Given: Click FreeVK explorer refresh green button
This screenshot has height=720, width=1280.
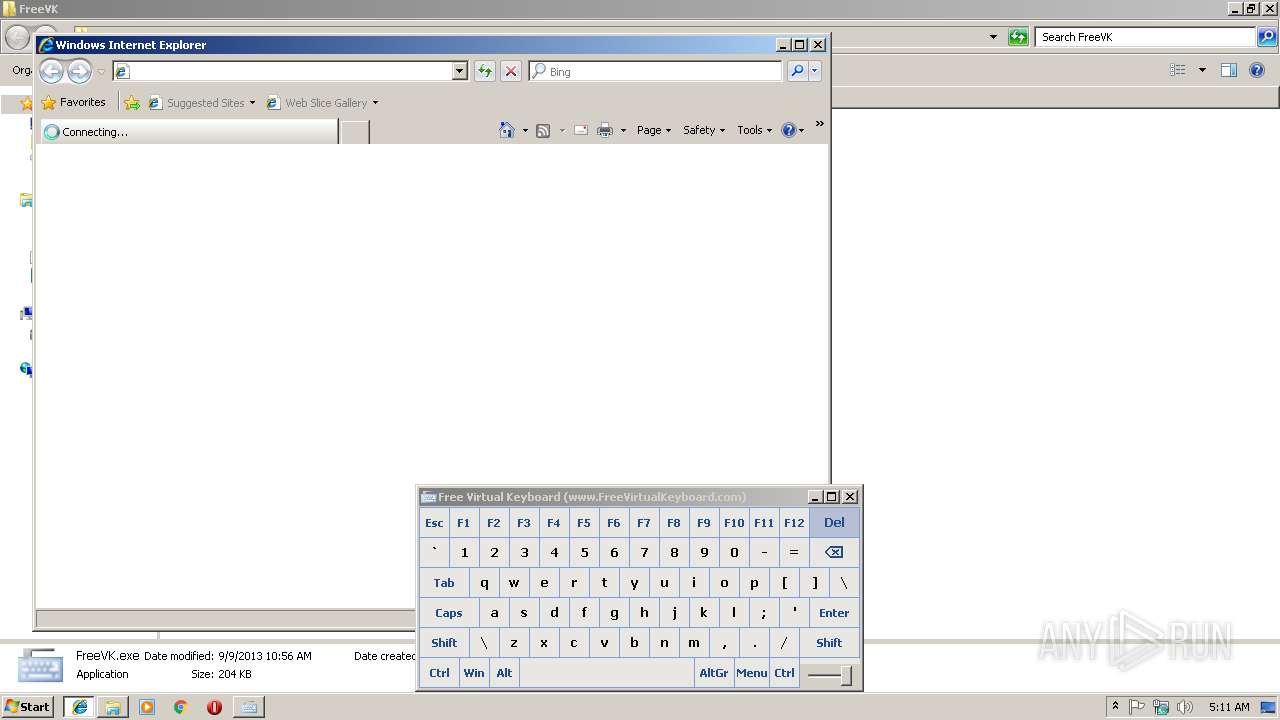Looking at the screenshot, I should [1018, 37].
